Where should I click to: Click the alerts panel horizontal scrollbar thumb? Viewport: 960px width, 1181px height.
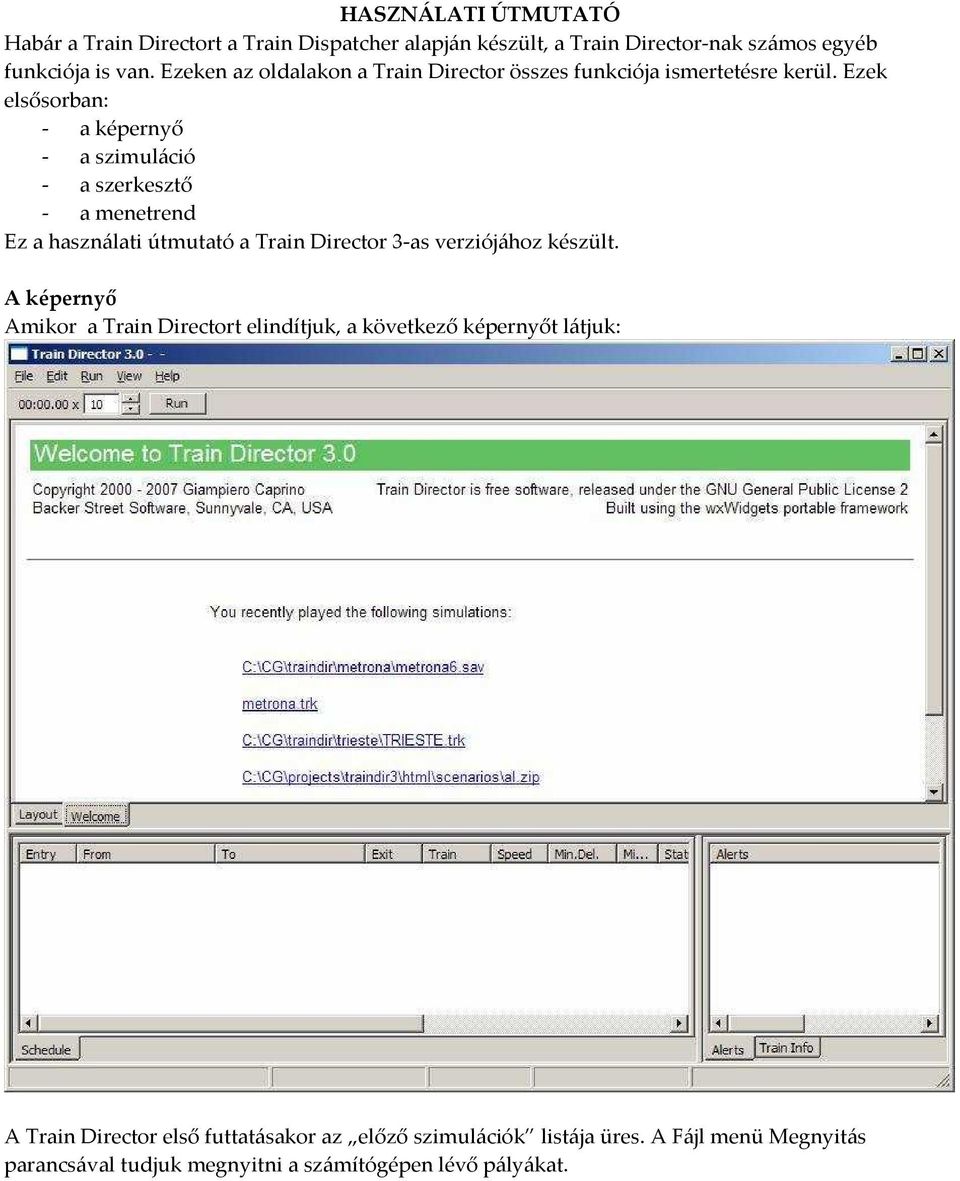(x=766, y=1024)
